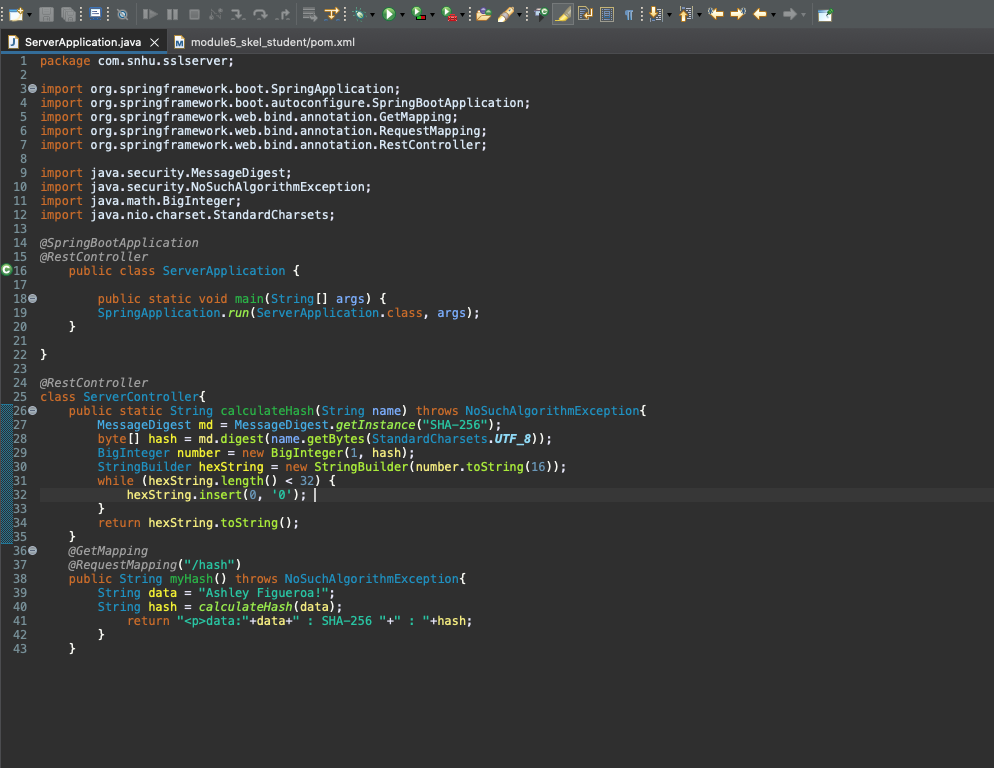The width and height of the screenshot is (994, 768).
Task: Click the Save All icon
Action: (70, 14)
